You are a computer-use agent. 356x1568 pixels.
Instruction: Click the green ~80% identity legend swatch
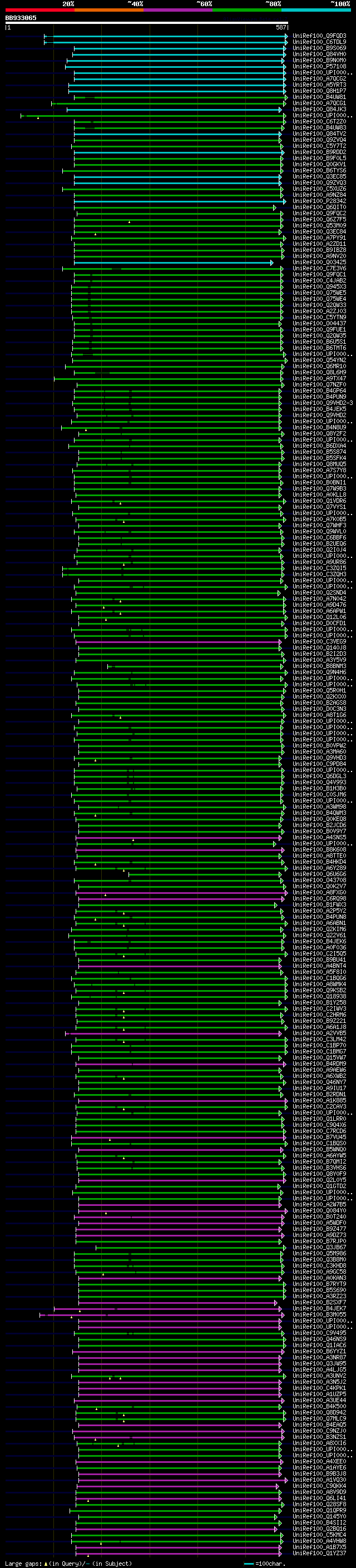click(x=247, y=10)
